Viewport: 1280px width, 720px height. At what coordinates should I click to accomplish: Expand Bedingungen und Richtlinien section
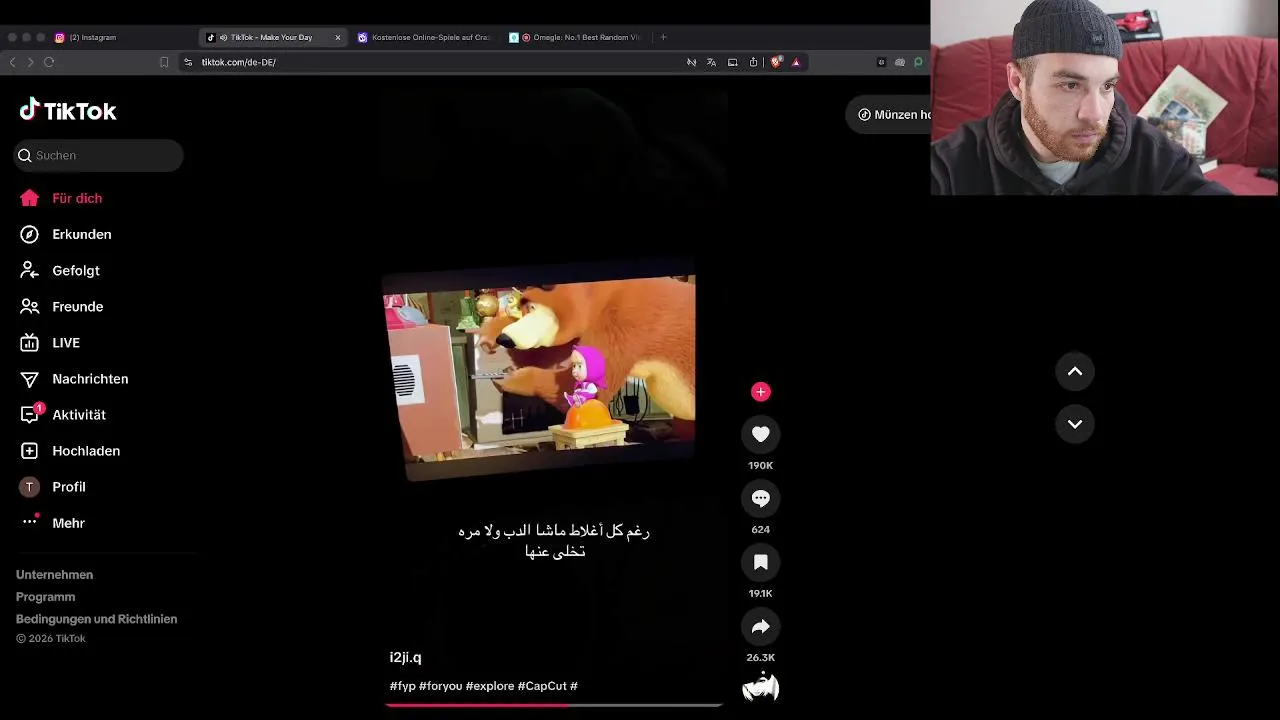click(x=96, y=618)
